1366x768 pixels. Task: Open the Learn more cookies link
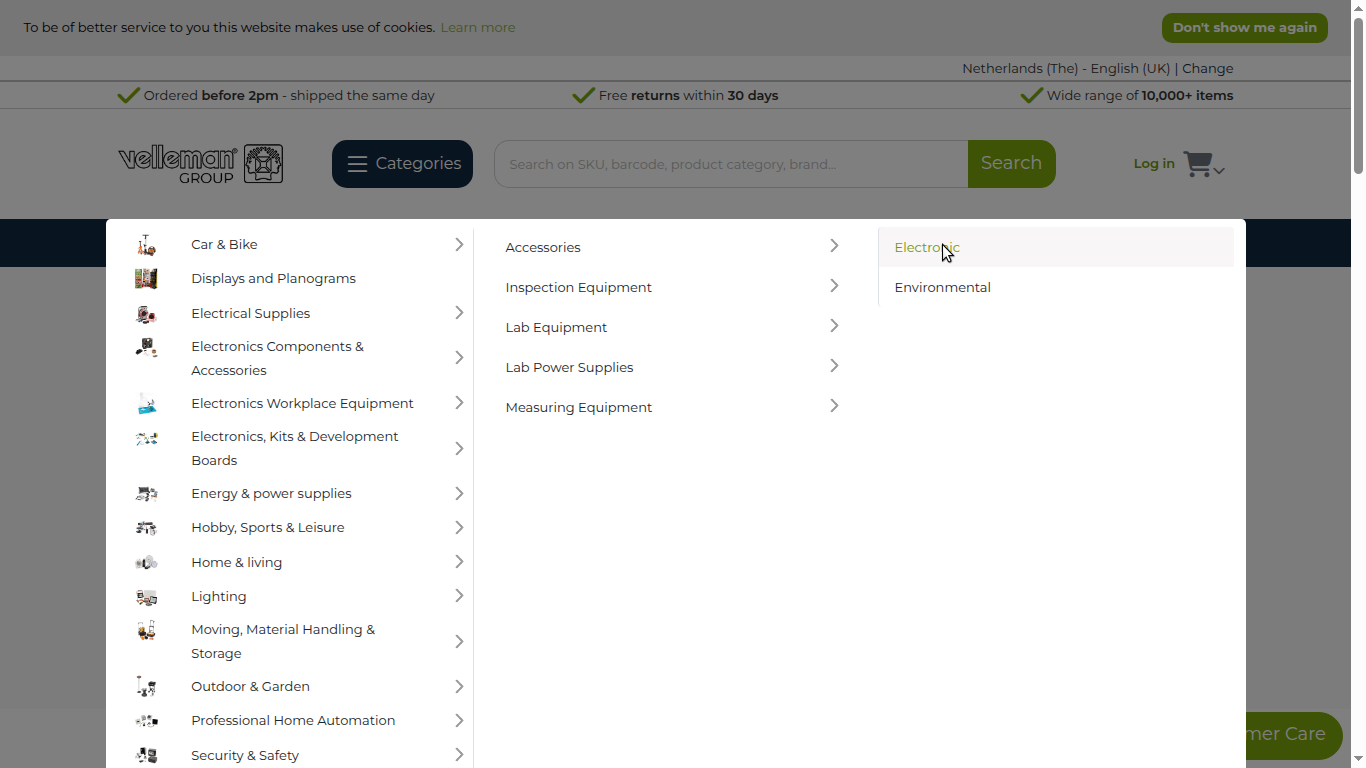[x=478, y=28]
